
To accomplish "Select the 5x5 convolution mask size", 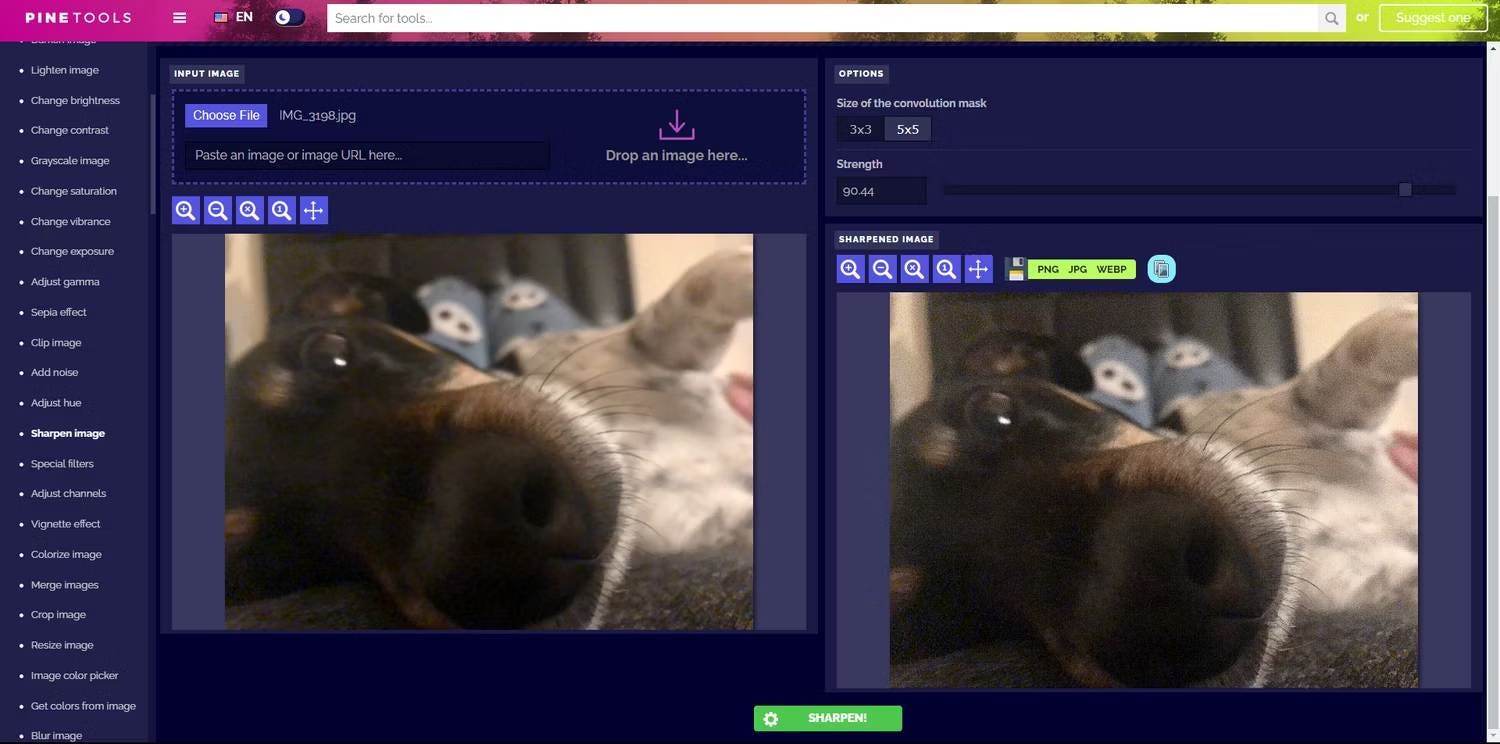I will [908, 129].
